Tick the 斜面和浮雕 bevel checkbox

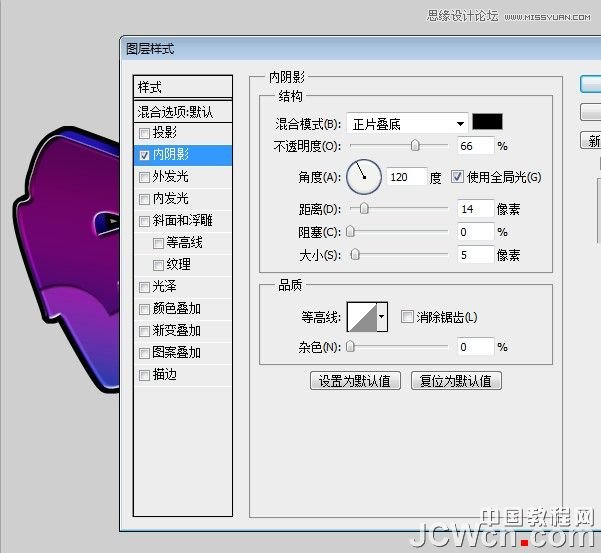point(144,221)
